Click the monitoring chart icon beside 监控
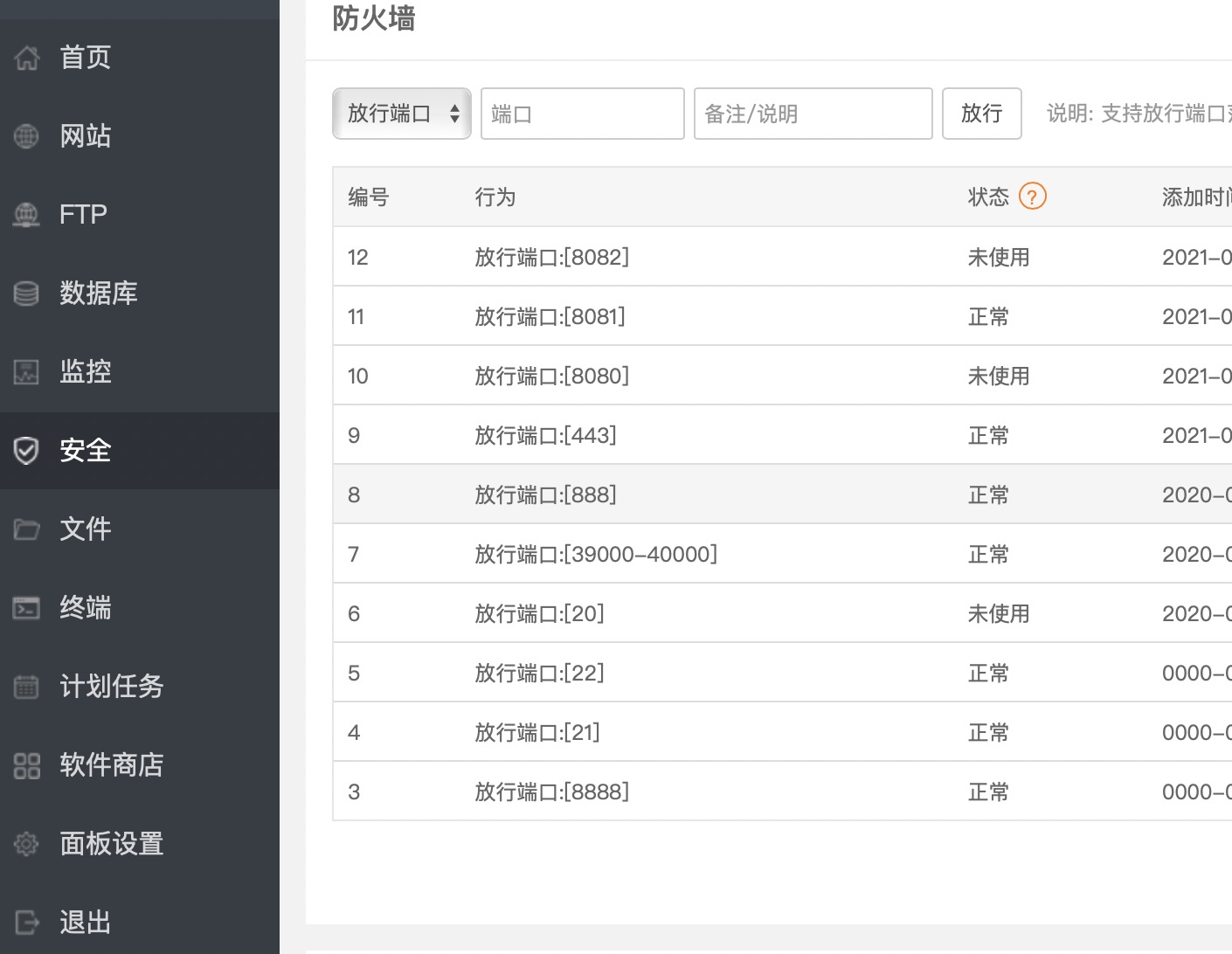Image resolution: width=1232 pixels, height=954 pixels. coord(27,372)
